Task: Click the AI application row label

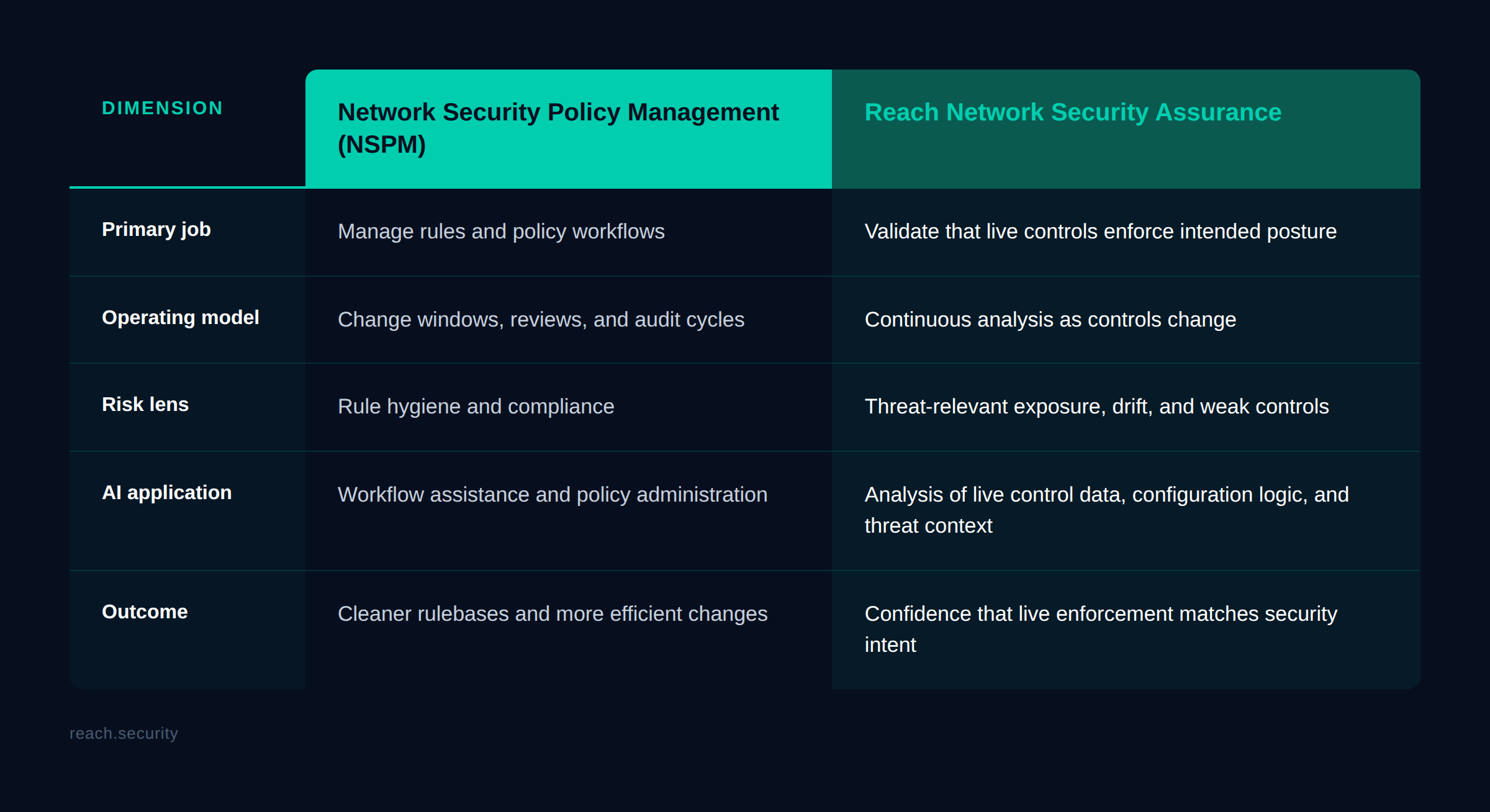Action: [167, 492]
